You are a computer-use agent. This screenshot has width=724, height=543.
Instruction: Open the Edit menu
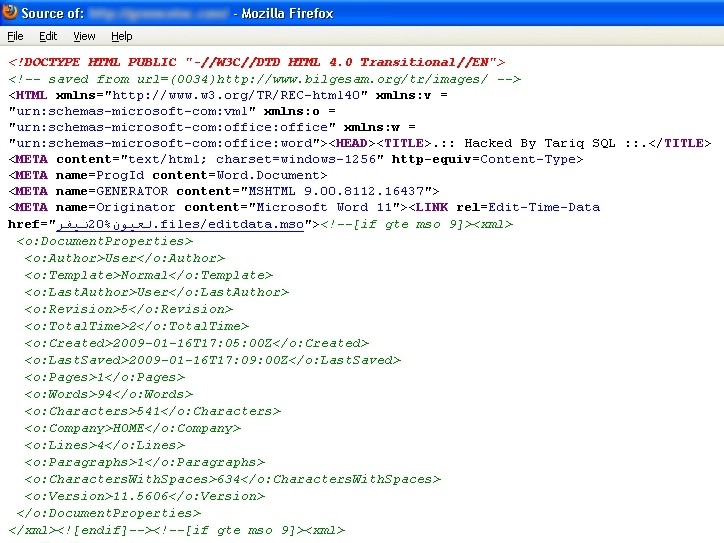(x=48, y=36)
